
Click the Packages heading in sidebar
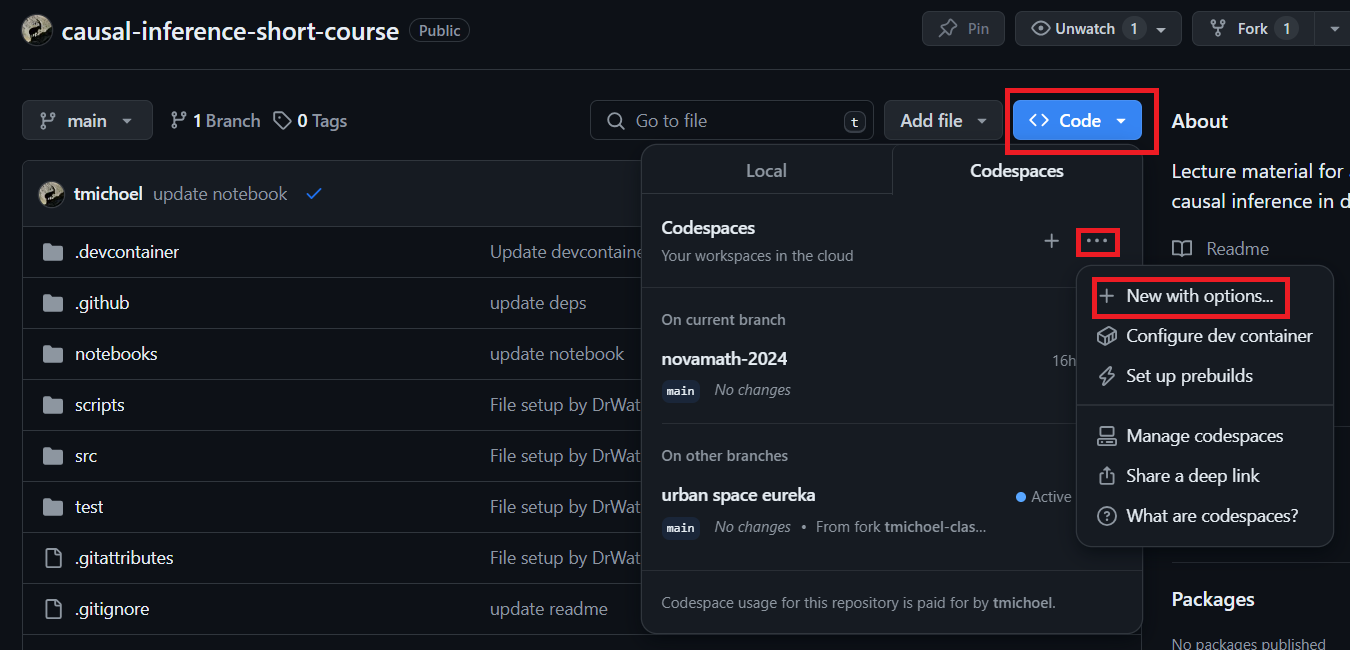pos(1213,599)
